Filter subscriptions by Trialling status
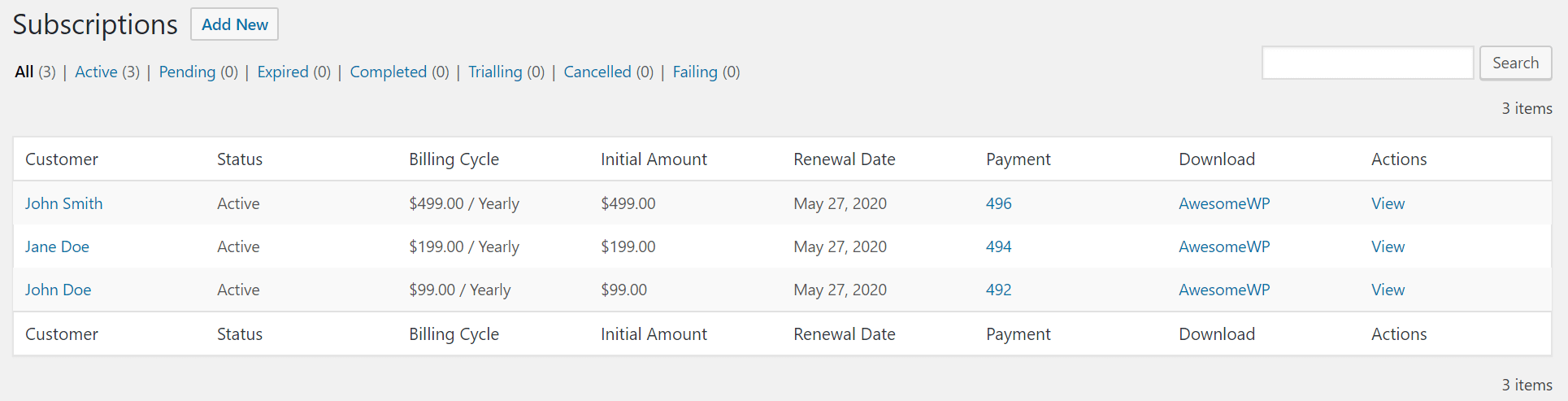 coord(495,72)
